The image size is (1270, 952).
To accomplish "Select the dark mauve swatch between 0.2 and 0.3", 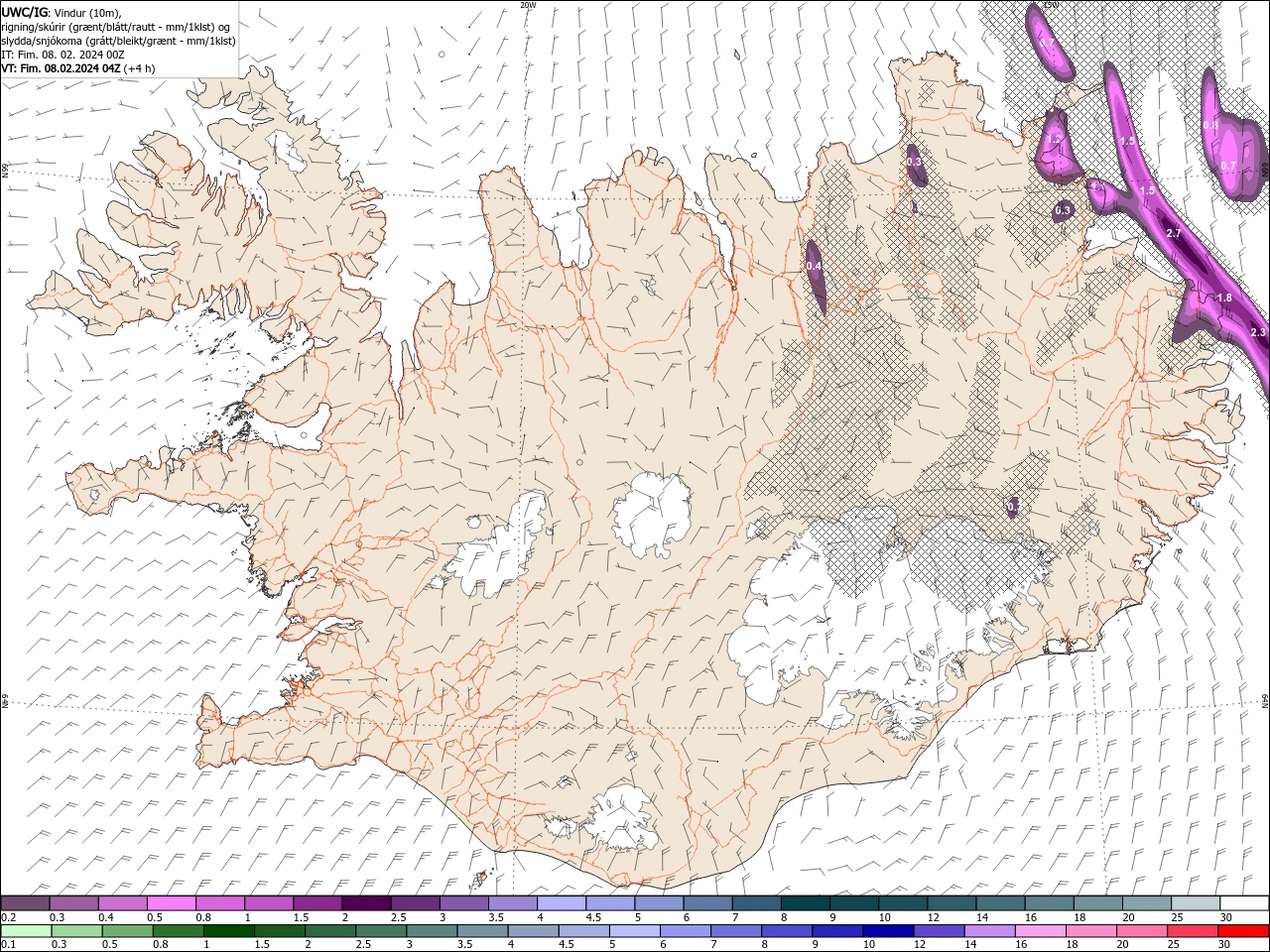I will (25, 903).
